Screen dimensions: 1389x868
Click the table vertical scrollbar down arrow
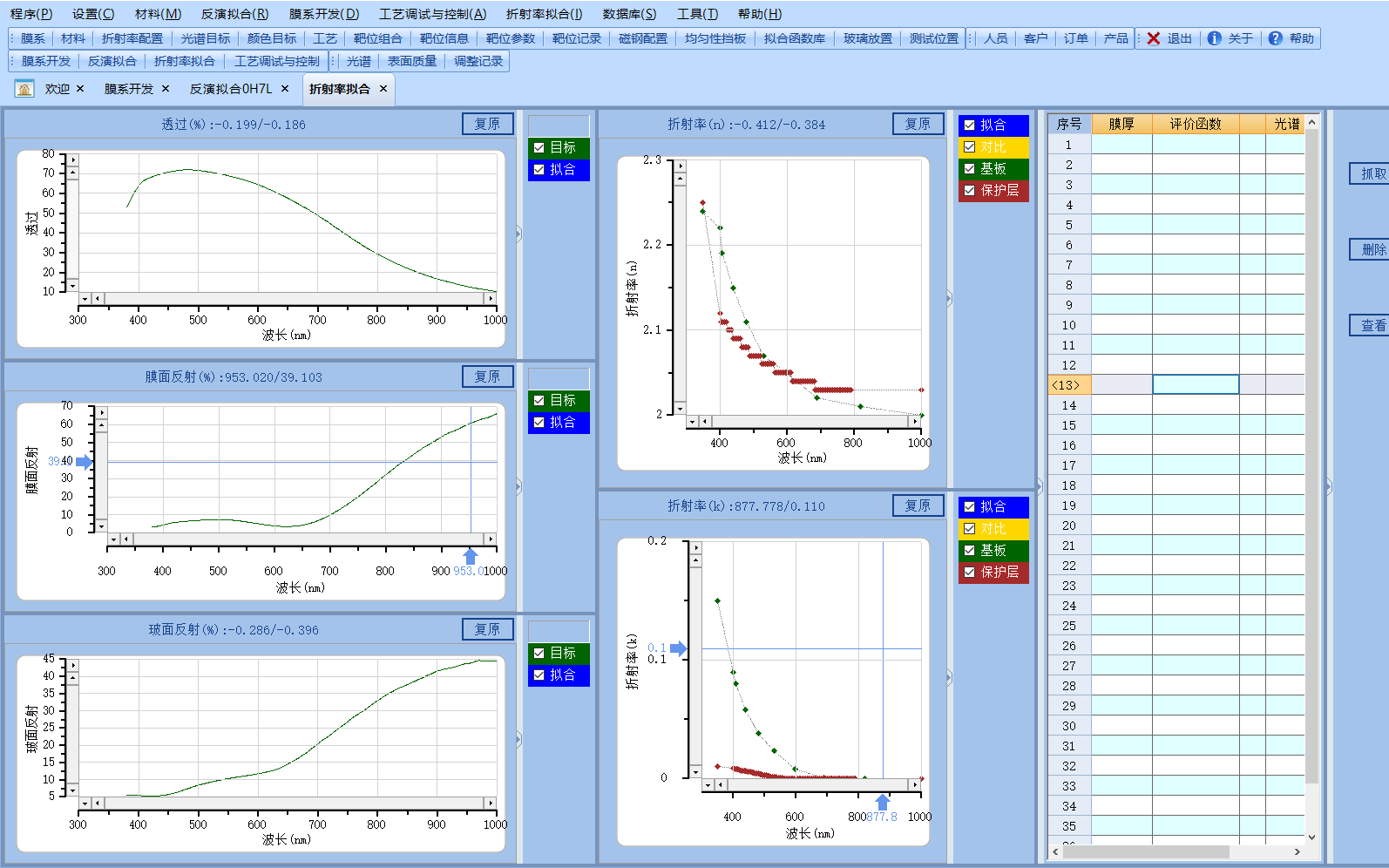pos(1312,837)
